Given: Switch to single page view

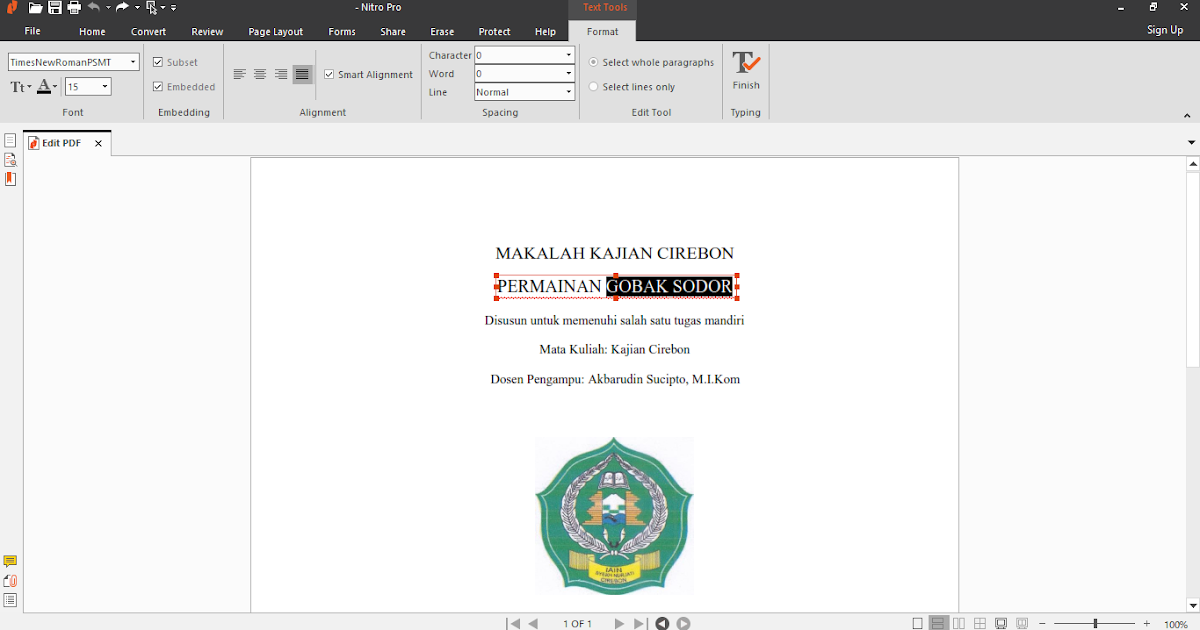Looking at the screenshot, I should point(918,623).
